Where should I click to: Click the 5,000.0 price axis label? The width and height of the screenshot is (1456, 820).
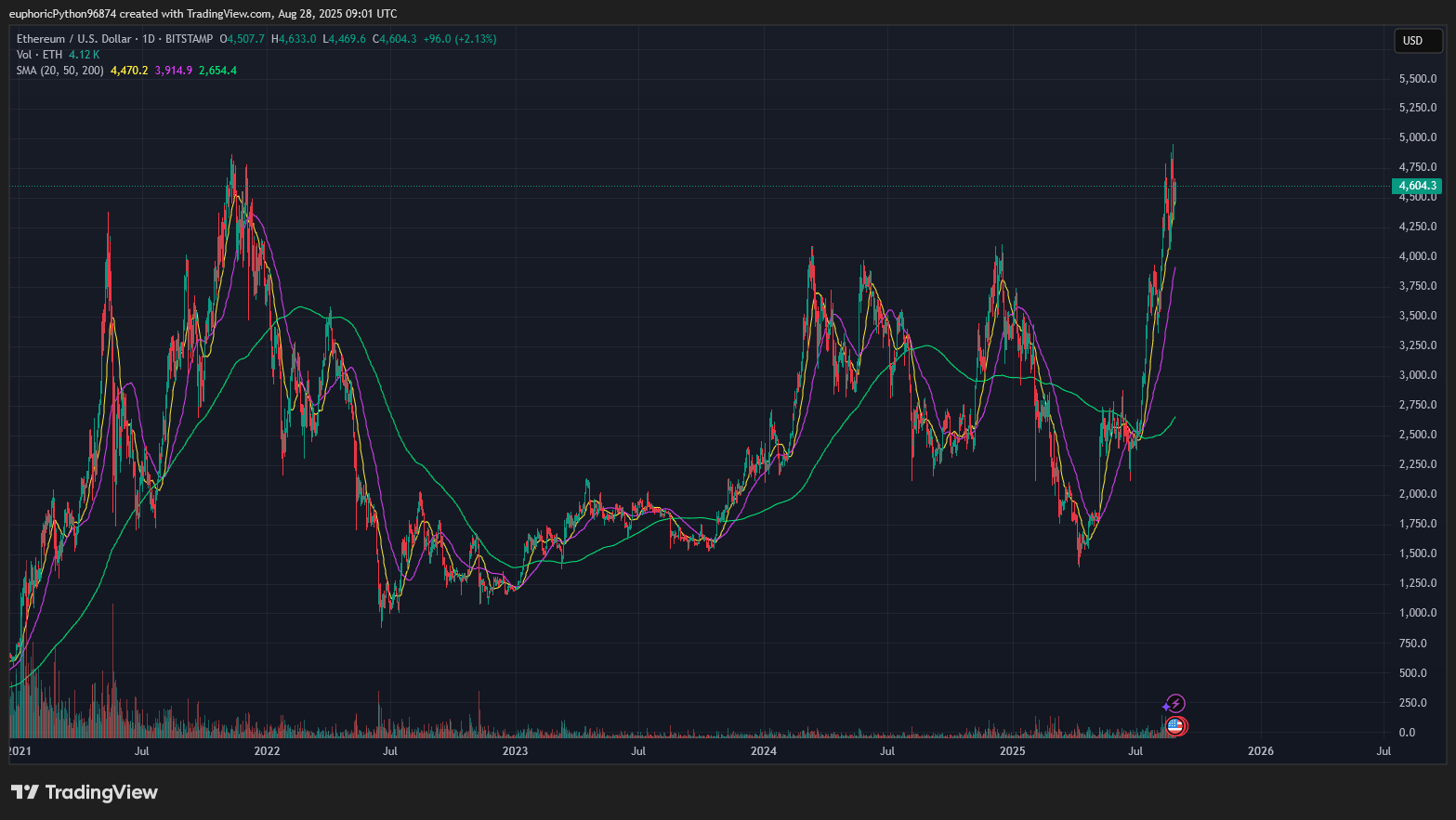pos(1418,137)
